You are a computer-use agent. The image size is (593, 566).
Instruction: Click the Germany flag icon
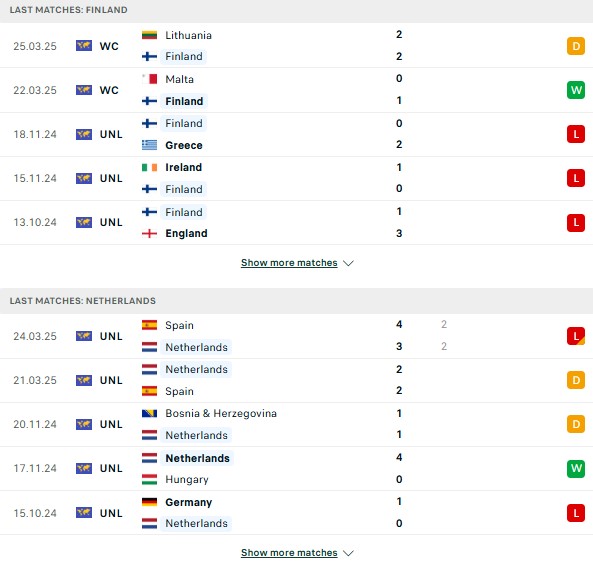click(149, 502)
